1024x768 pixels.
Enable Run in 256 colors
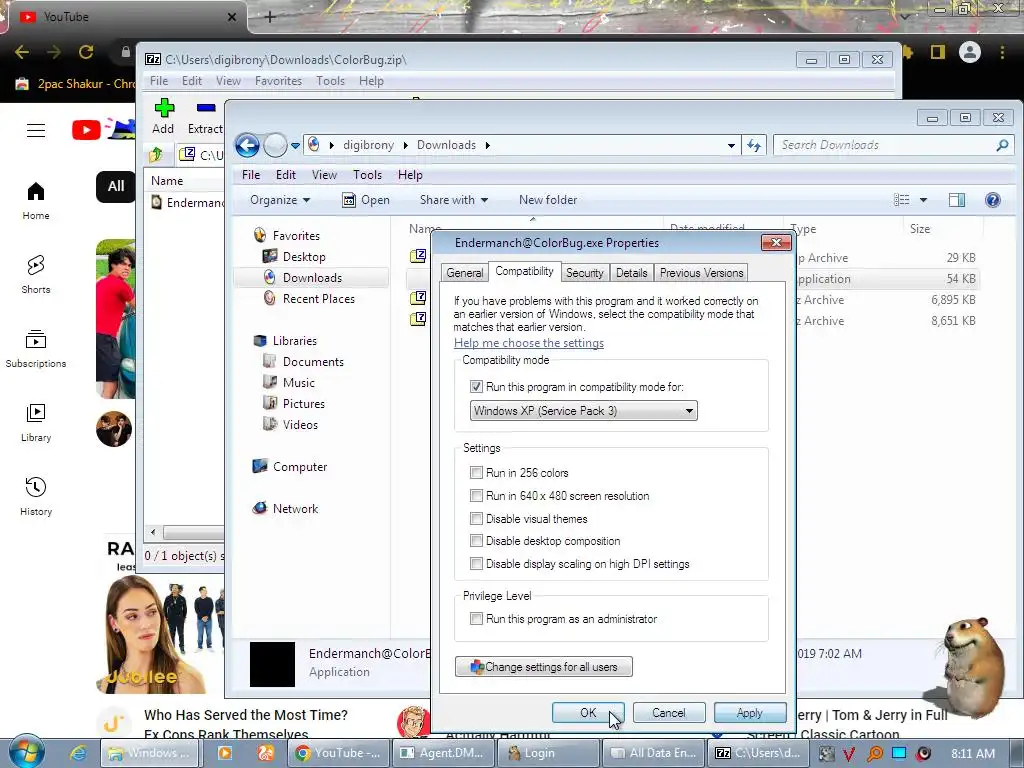(476, 472)
